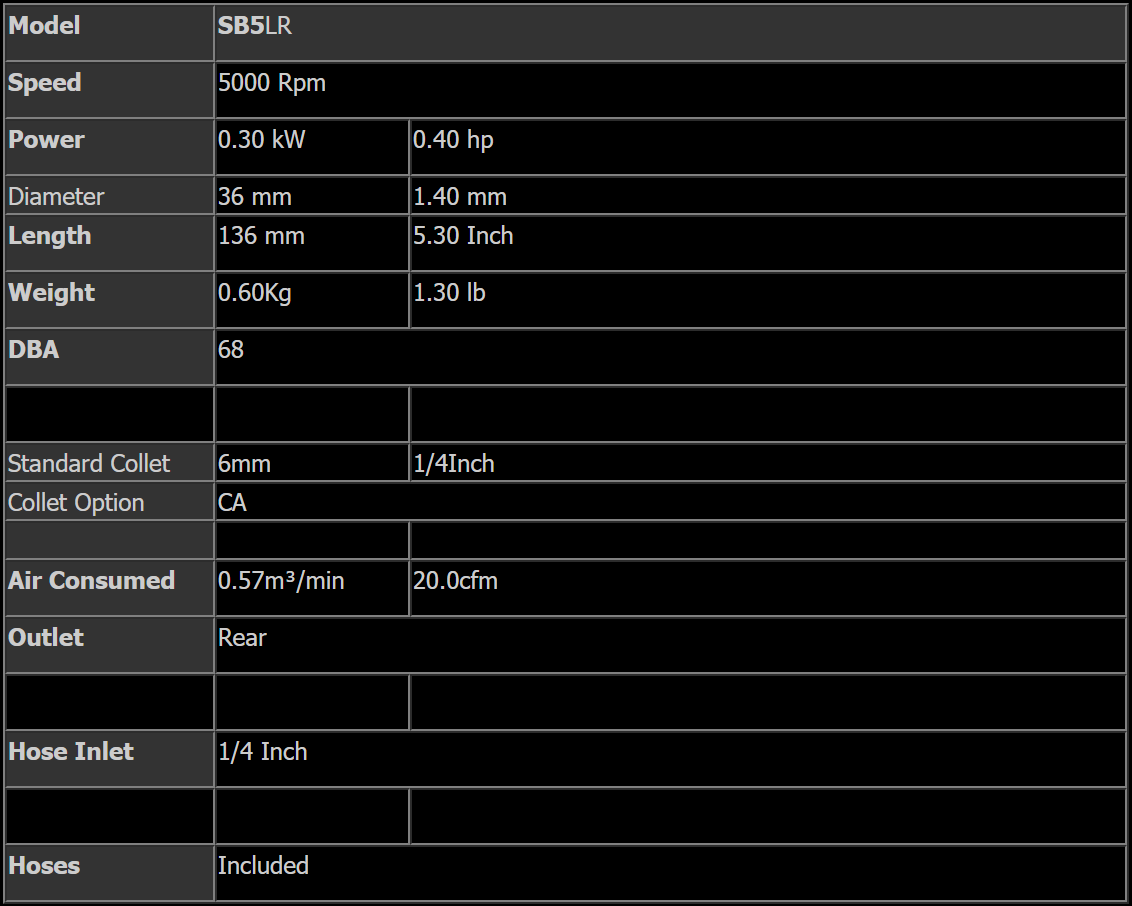Viewport: 1132px width, 906px height.
Task: Click the Included hoses value
Action: point(263,866)
